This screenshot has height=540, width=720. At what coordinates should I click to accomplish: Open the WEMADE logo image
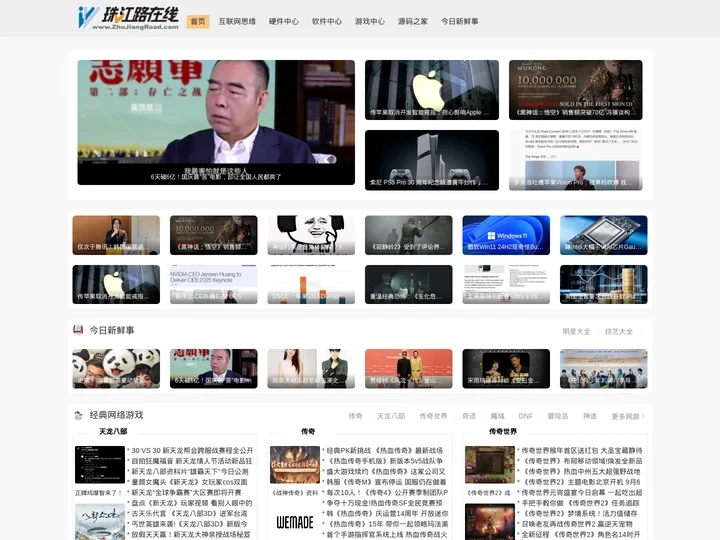coord(295,522)
